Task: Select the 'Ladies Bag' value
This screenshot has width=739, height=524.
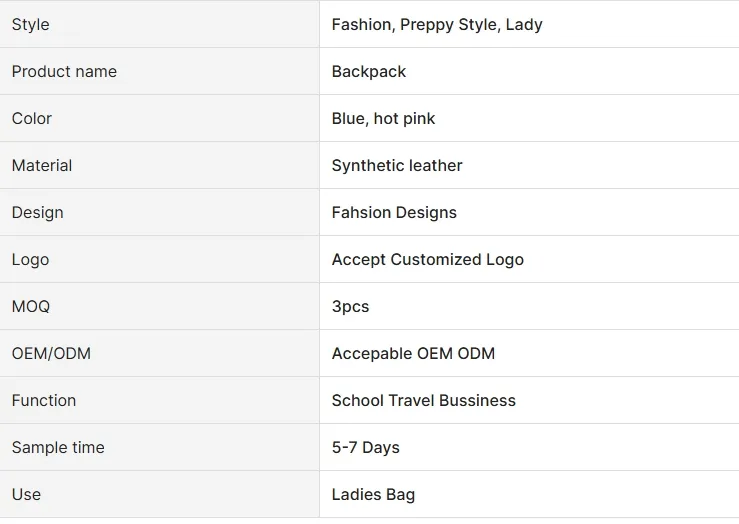Action: tap(373, 494)
